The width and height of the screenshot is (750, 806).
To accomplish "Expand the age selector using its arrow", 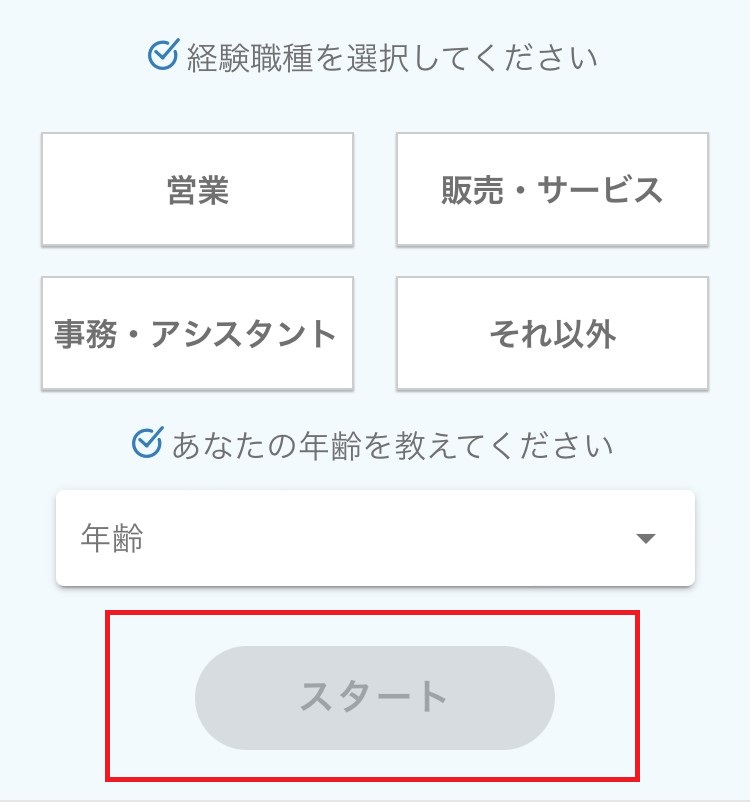I will [x=645, y=538].
